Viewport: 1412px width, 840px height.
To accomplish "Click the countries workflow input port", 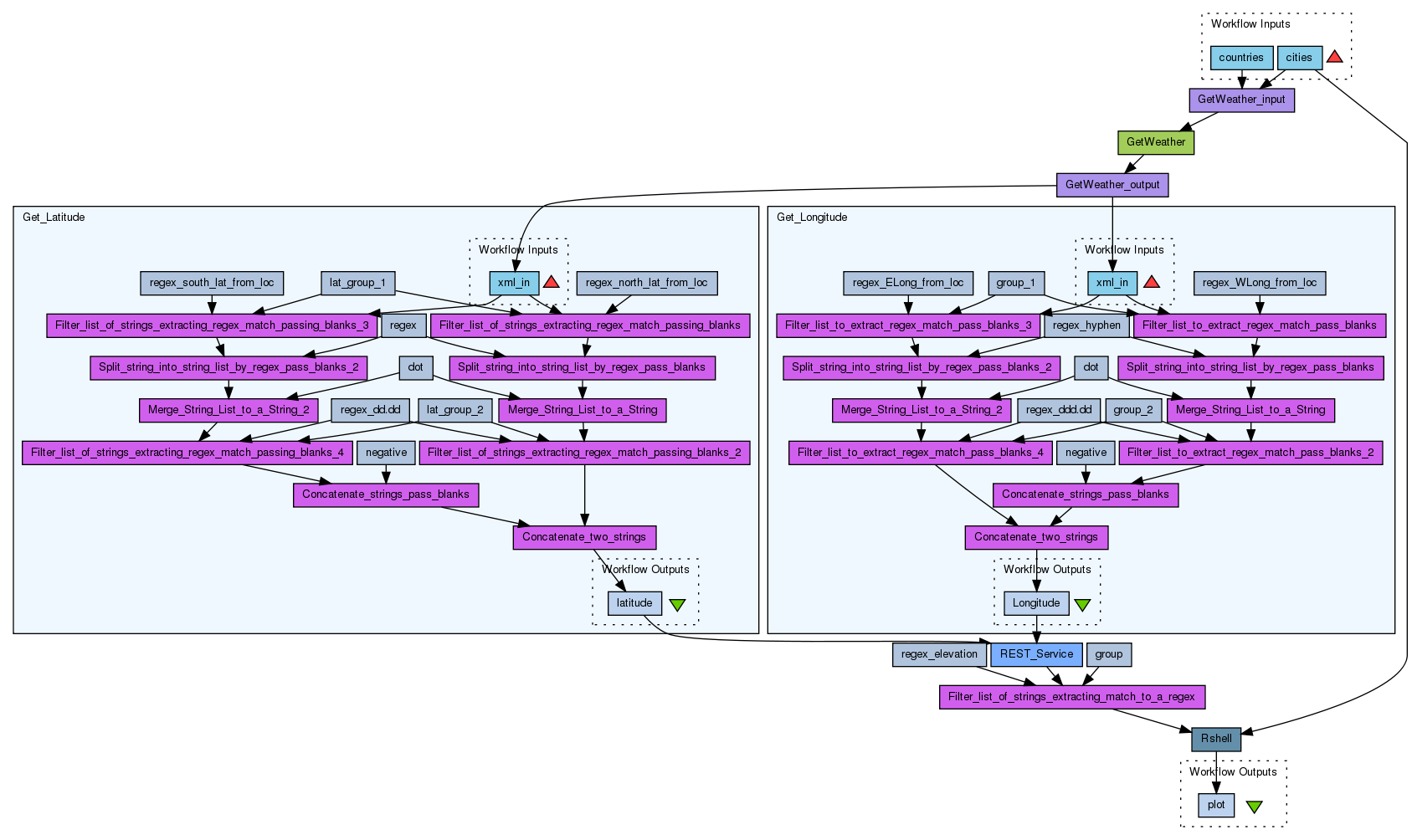I will 1240,58.
